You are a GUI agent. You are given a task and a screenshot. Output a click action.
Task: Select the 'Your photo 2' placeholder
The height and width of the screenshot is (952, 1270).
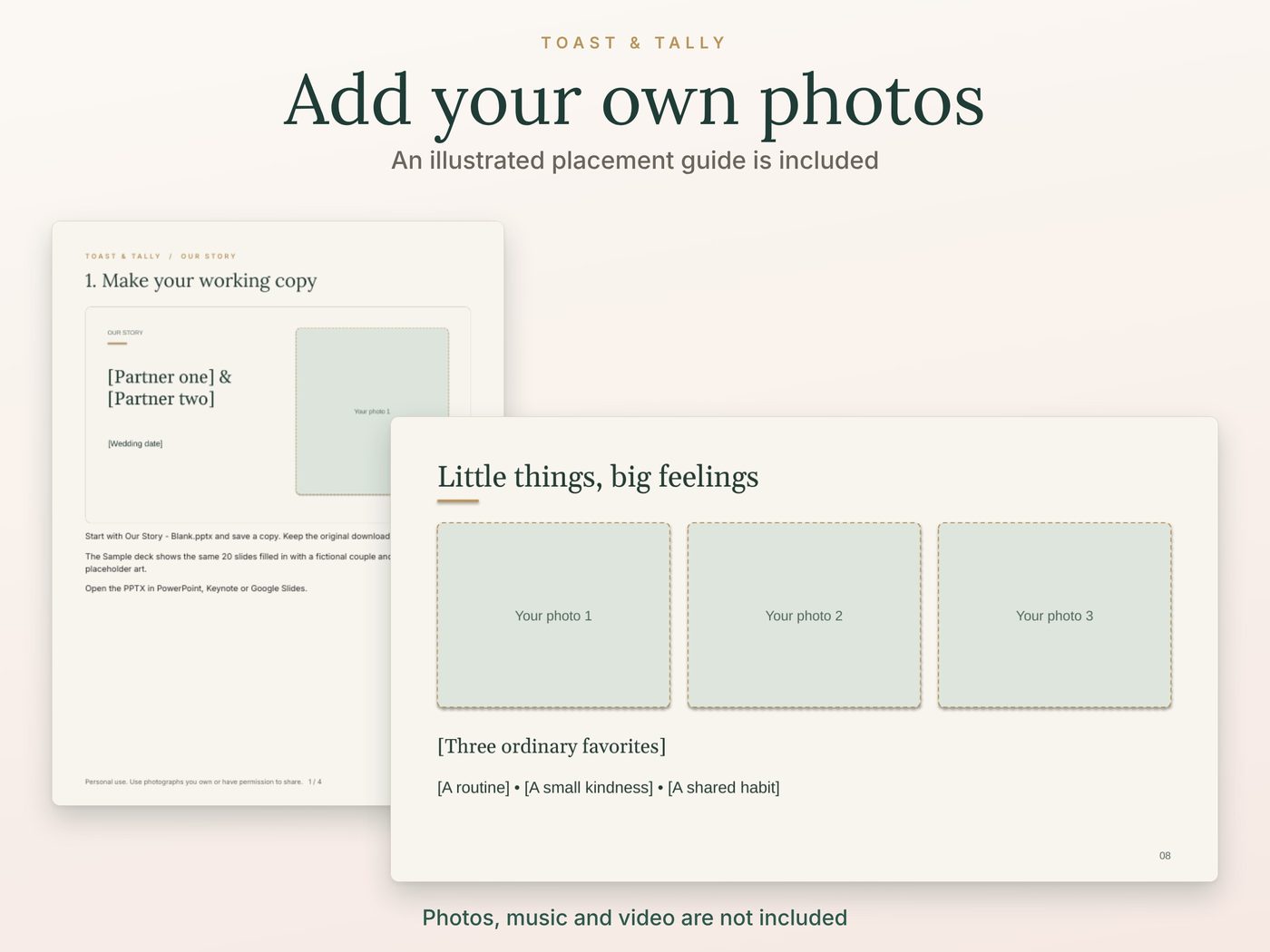[x=804, y=615]
